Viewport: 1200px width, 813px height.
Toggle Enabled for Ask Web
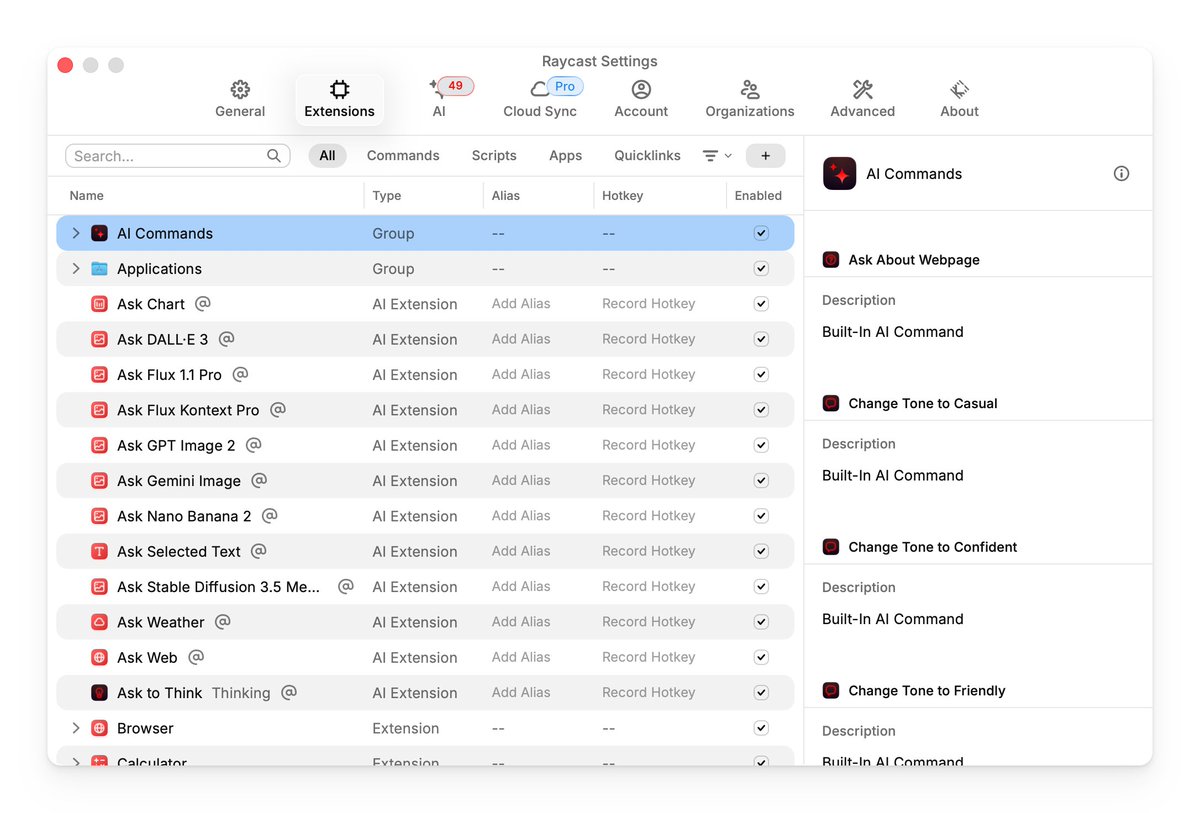click(x=761, y=657)
